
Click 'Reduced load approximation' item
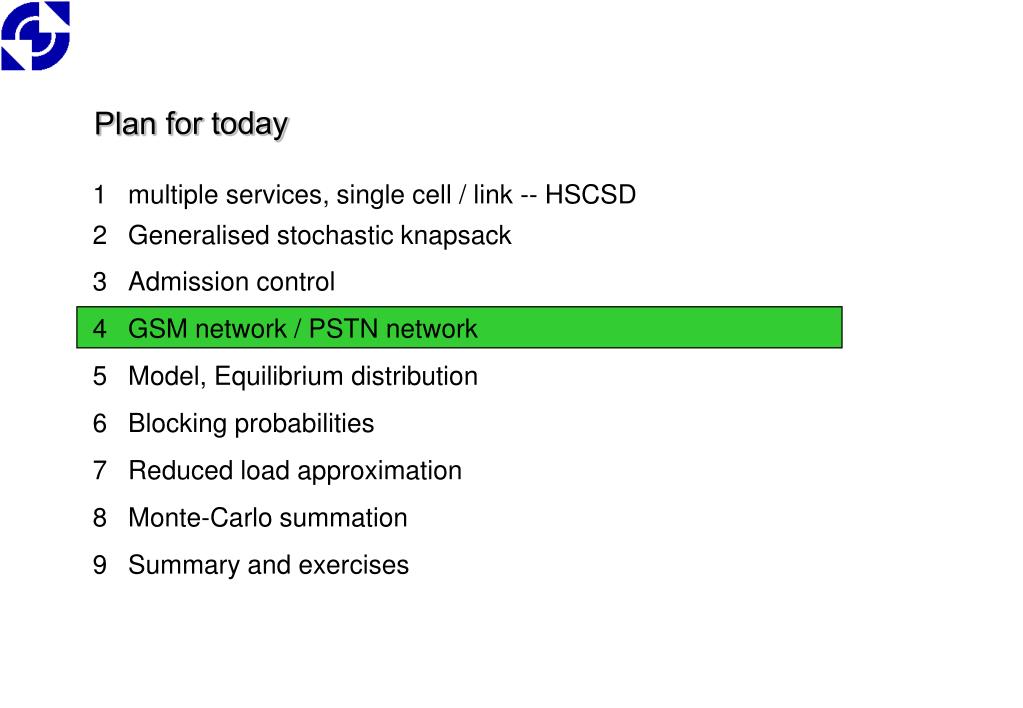[x=295, y=471]
